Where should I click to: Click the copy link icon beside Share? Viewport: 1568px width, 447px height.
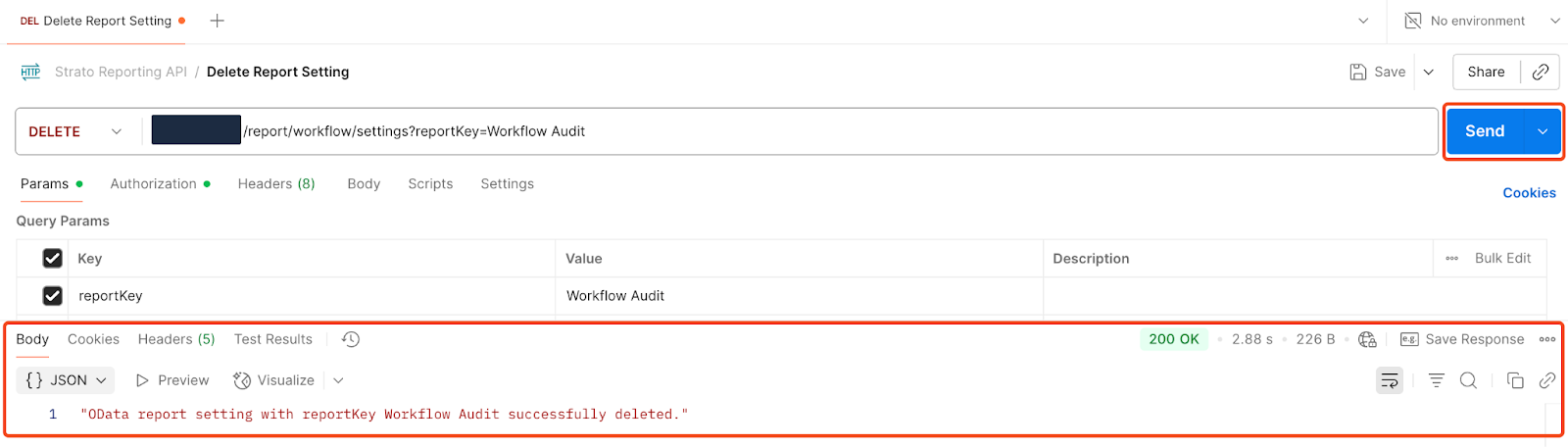tap(1541, 72)
